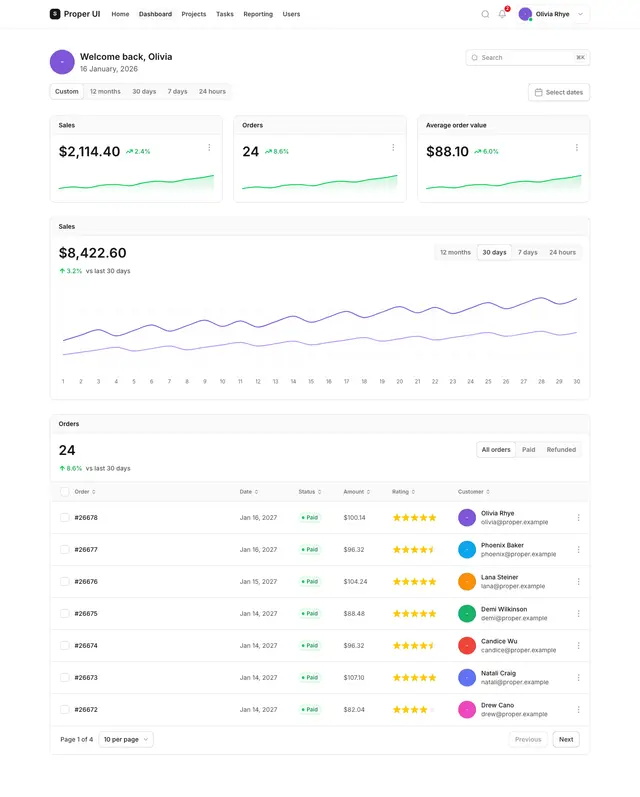Click the email olivia@proper.example

pos(514,522)
